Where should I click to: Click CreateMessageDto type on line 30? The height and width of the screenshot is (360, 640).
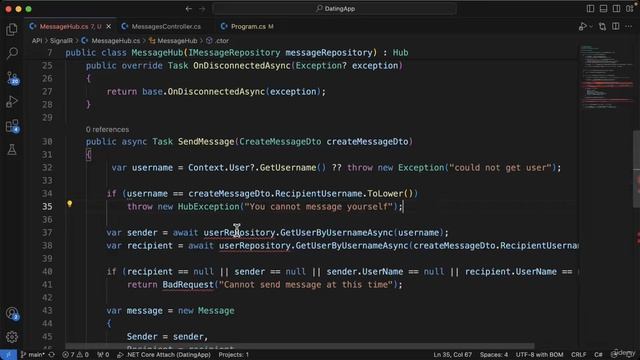(280, 142)
